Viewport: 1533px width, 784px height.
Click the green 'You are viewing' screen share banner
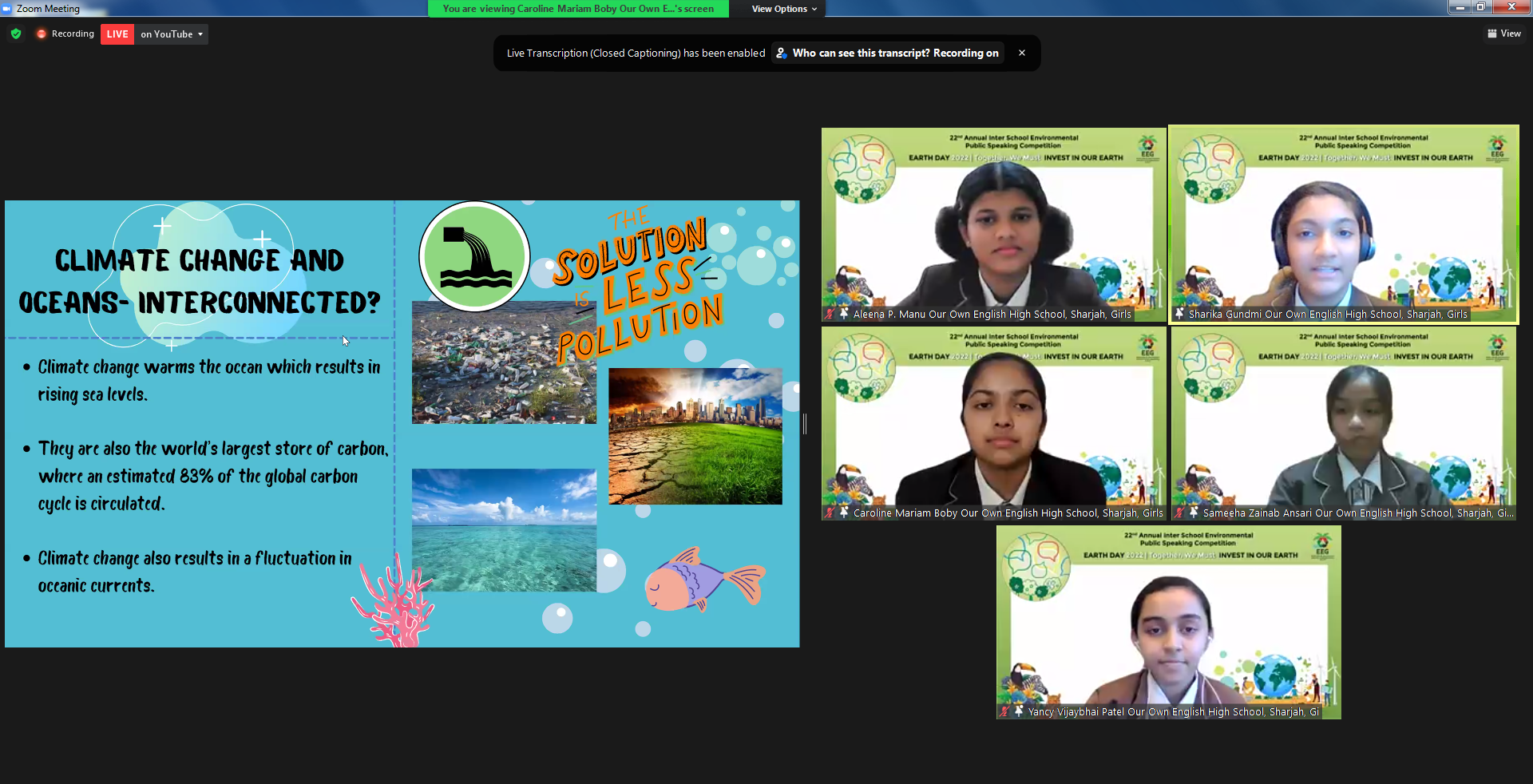(578, 9)
